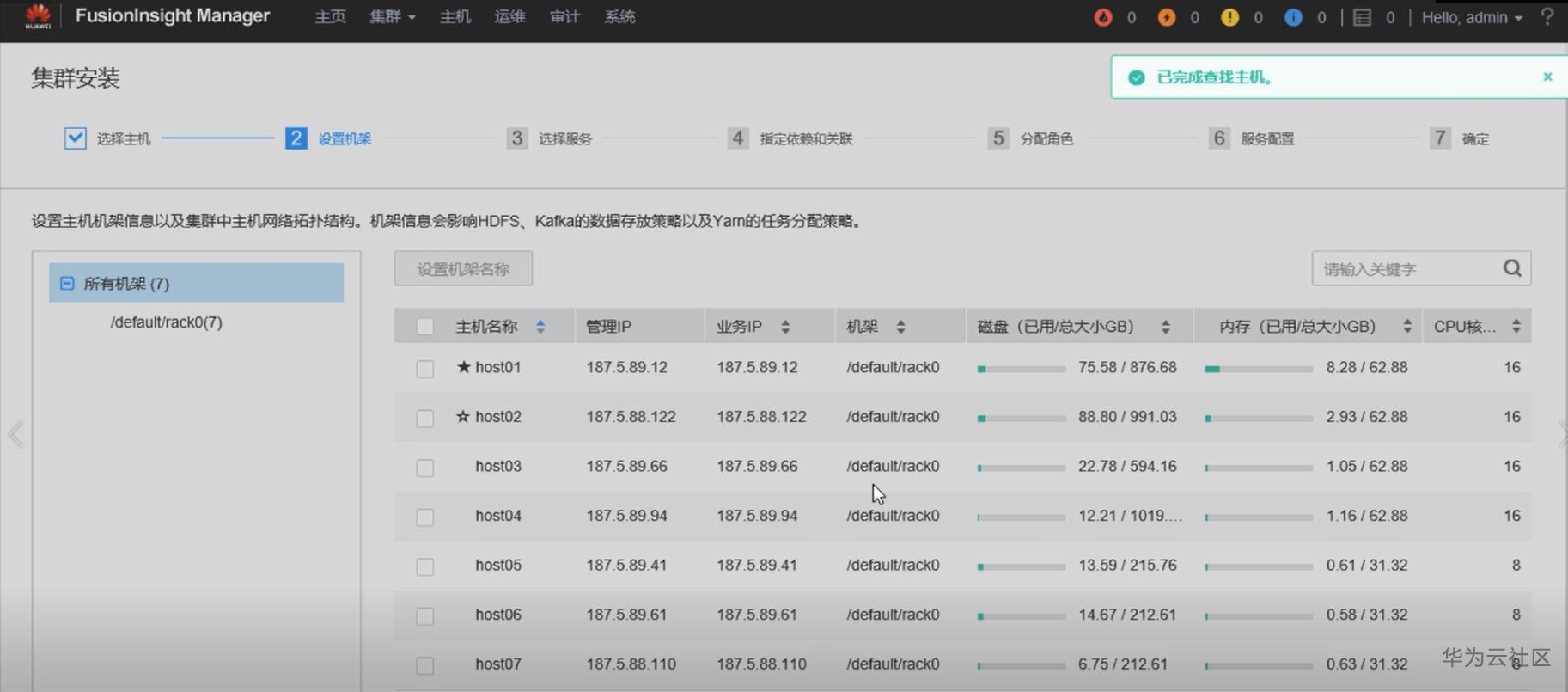Click the completed step checkmark for 选择主机
The height and width of the screenshot is (692, 1568).
point(75,138)
